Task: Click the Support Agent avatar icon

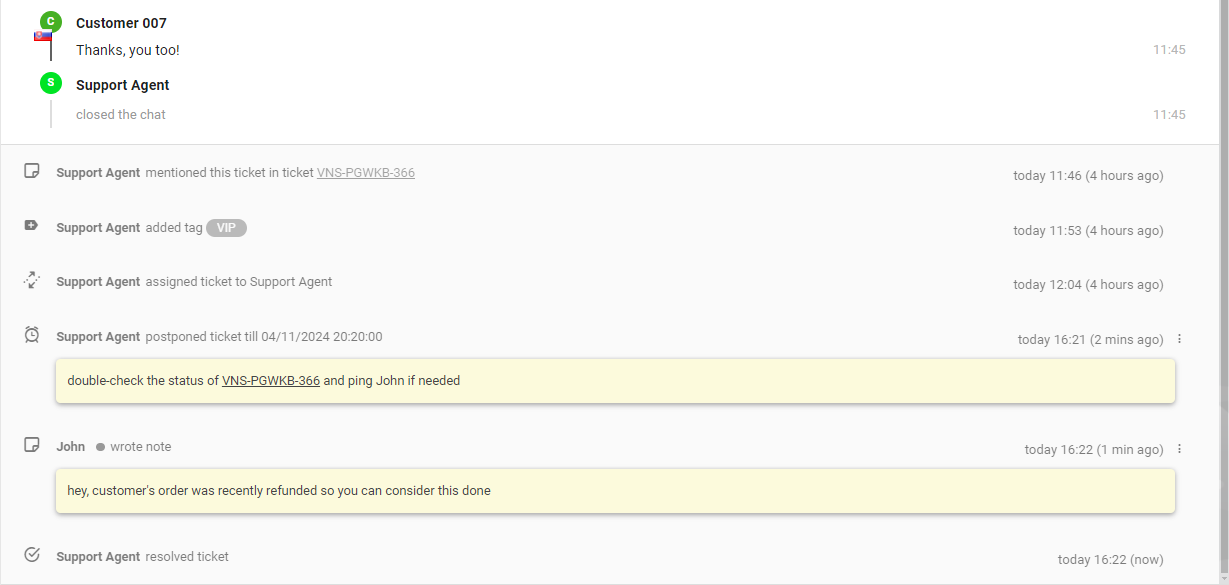Action: click(51, 84)
